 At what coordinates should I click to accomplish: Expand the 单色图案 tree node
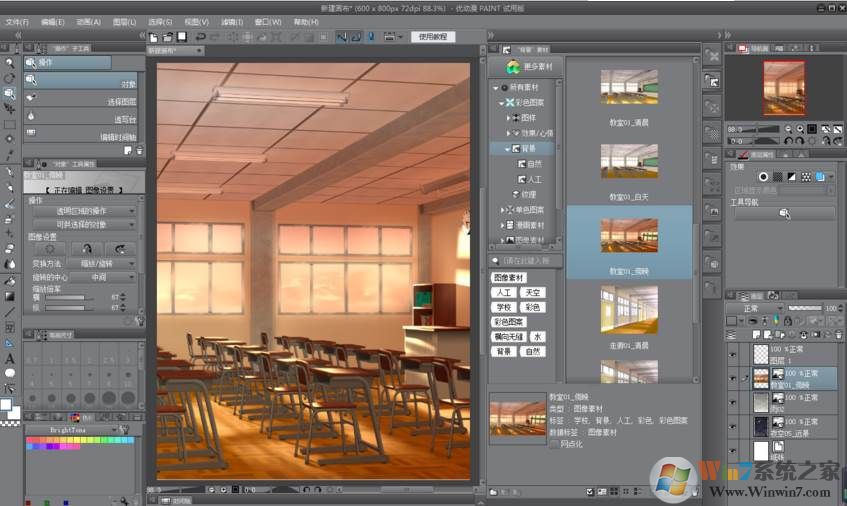502,210
